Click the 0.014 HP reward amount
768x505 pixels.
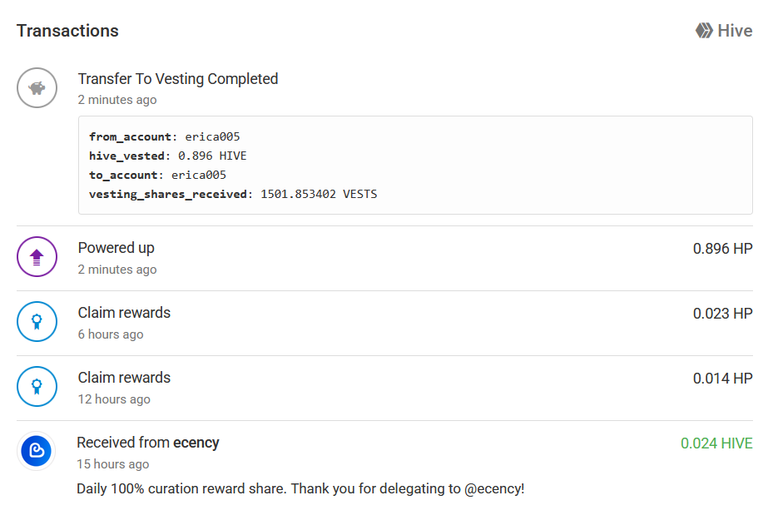click(x=722, y=379)
